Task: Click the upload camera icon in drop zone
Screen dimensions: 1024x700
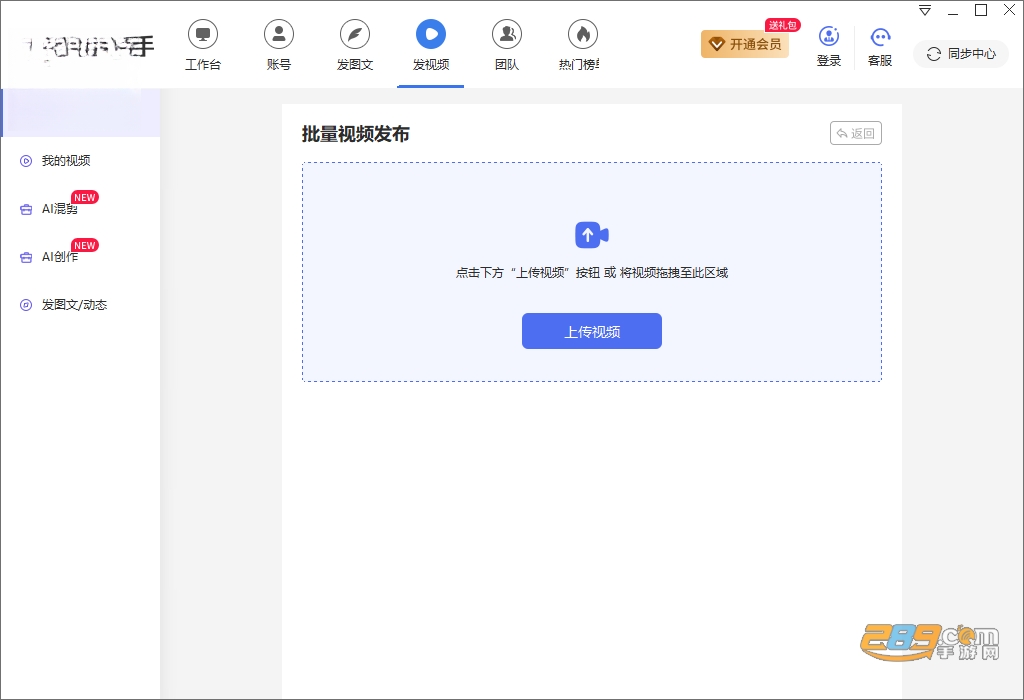Action: [x=592, y=235]
